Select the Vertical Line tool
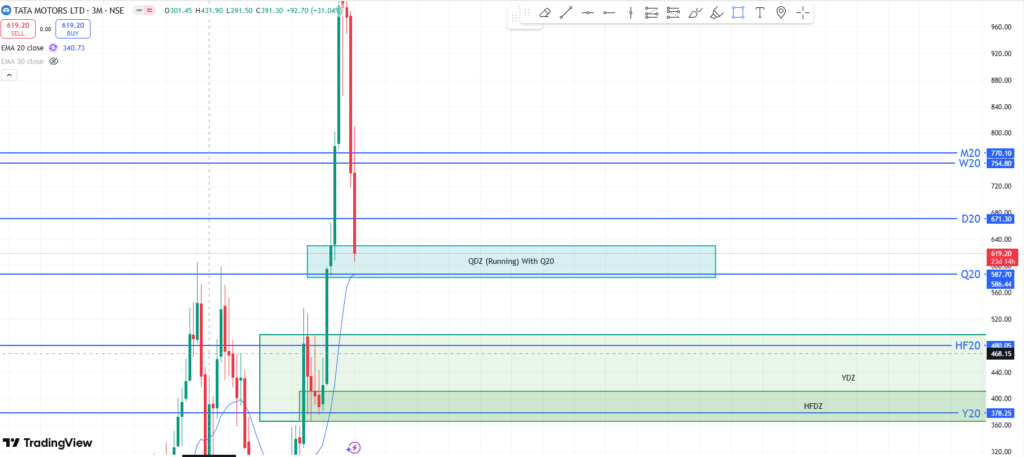1024x457 pixels. click(x=631, y=12)
